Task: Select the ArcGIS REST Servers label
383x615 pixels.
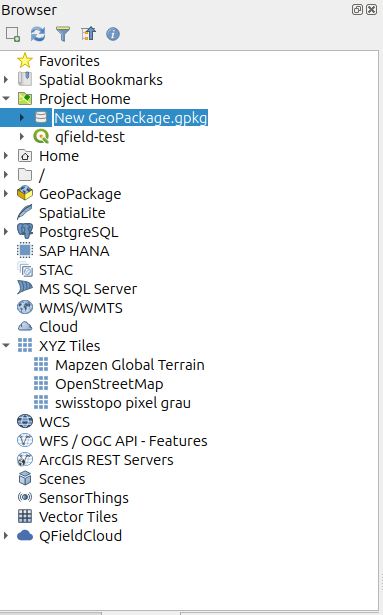Action: [106, 460]
